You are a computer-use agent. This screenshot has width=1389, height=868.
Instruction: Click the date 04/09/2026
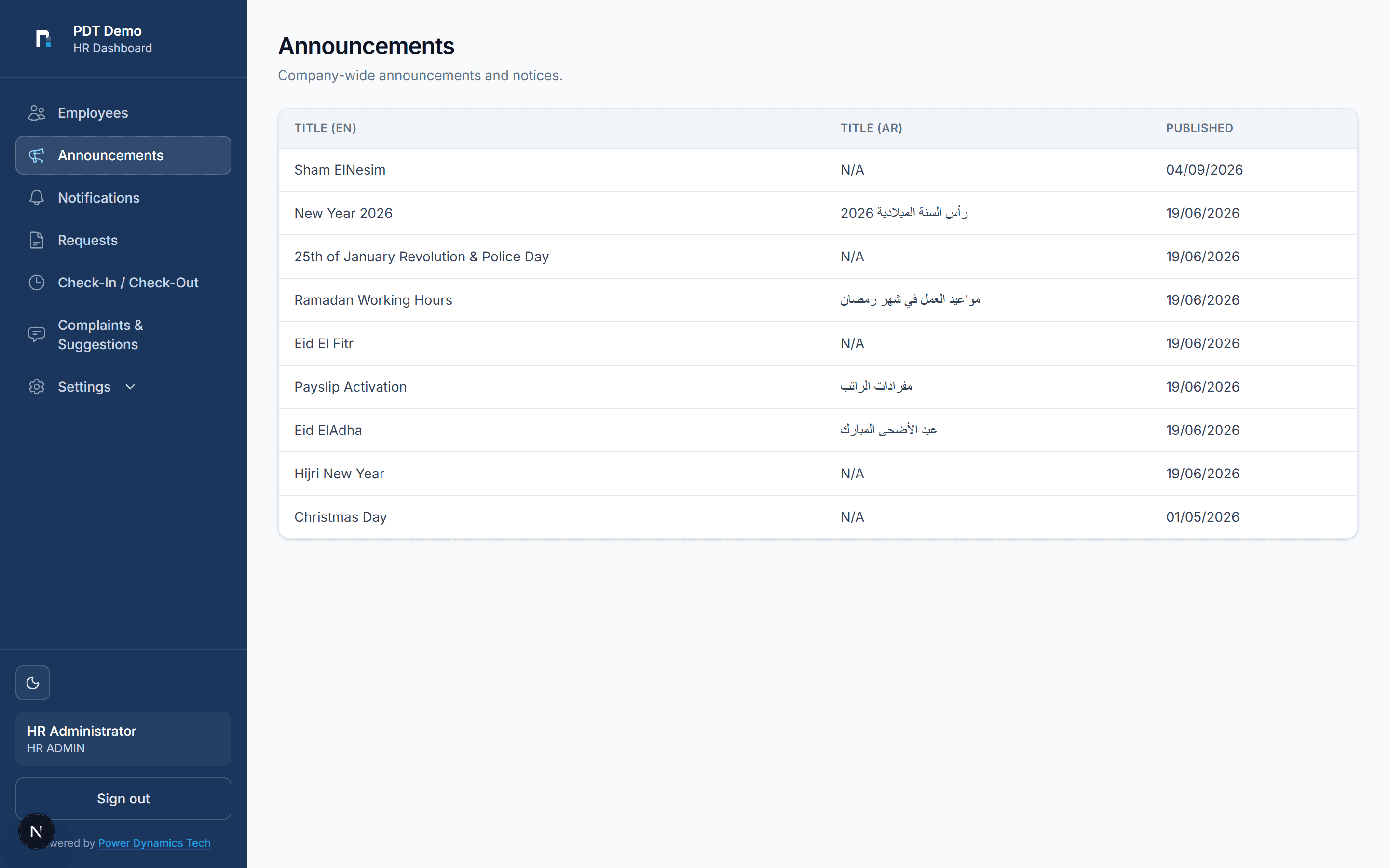point(1204,170)
